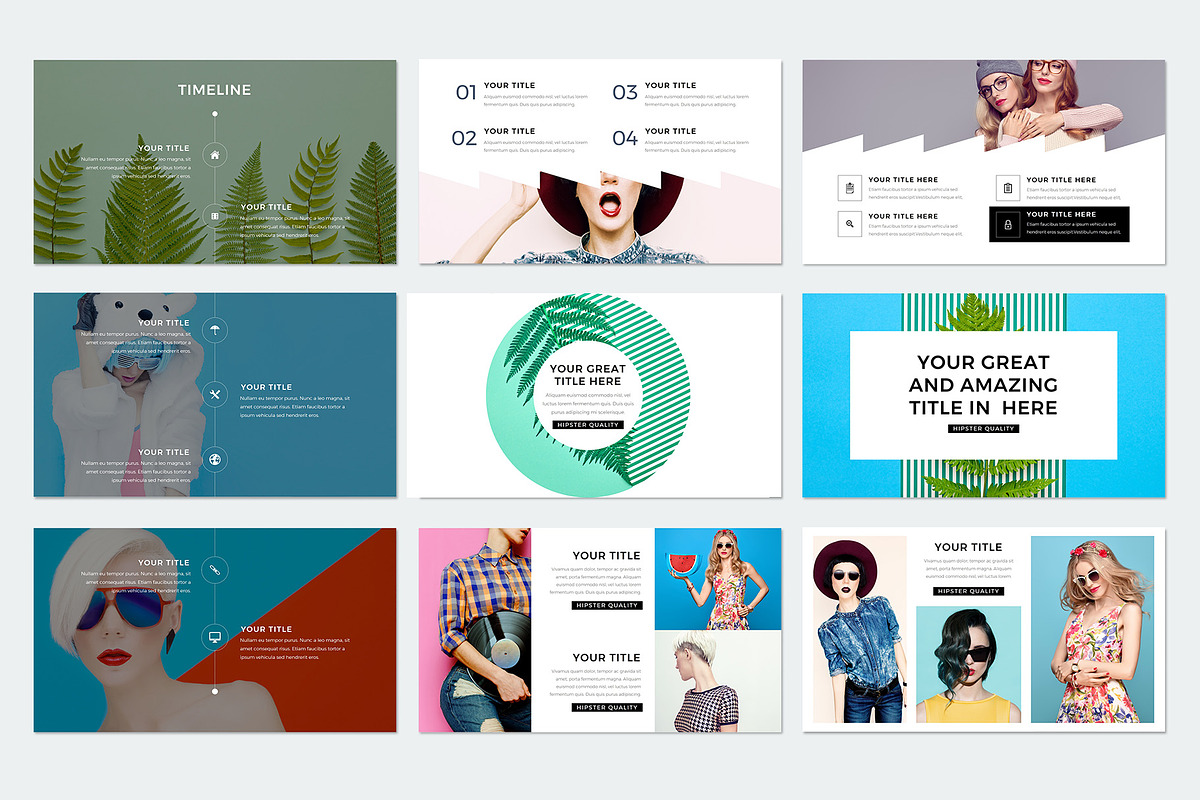The width and height of the screenshot is (1200, 800).
Task: Click the home icon on the Timeline slide
Action: [215, 155]
